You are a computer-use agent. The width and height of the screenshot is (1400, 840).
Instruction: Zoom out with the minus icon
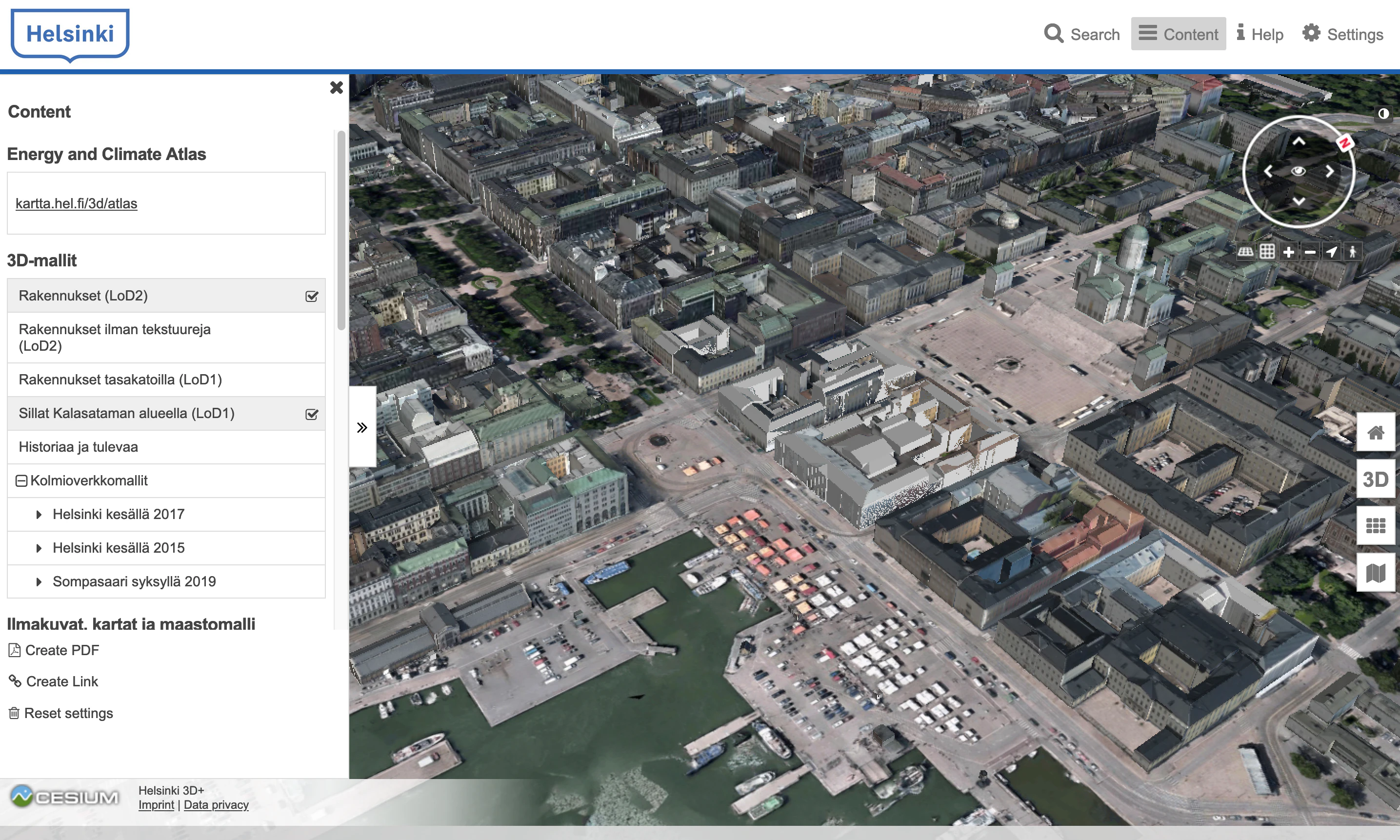pos(1310,252)
